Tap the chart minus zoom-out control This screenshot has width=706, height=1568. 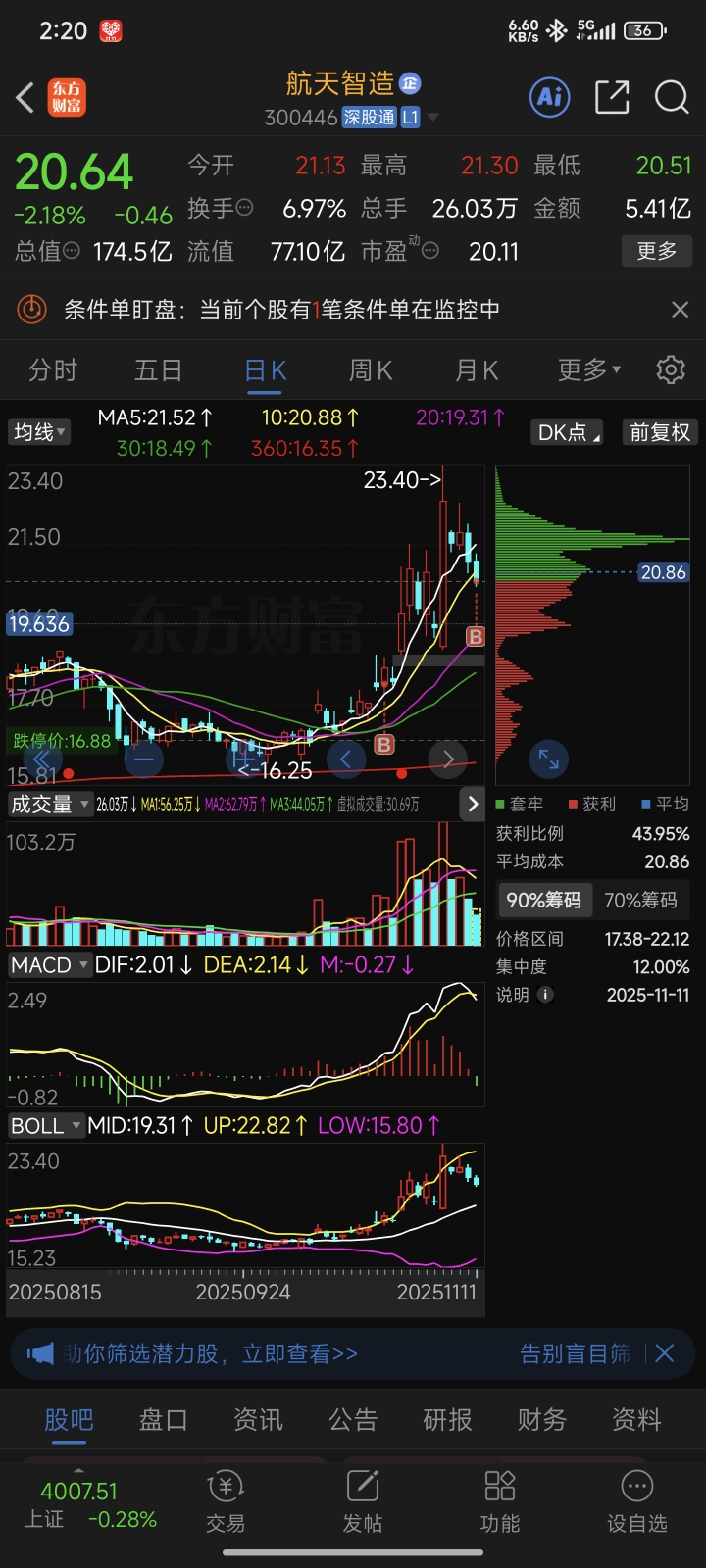pyautogui.click(x=144, y=759)
